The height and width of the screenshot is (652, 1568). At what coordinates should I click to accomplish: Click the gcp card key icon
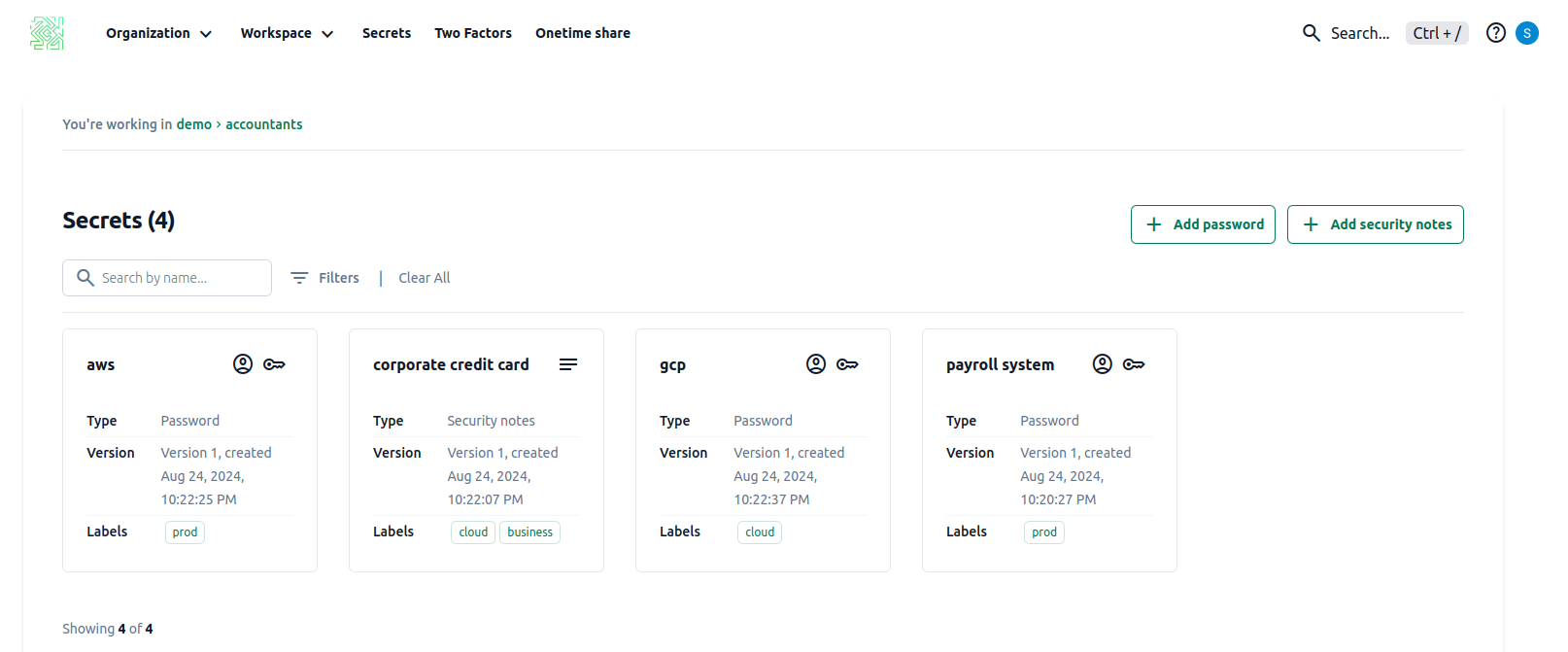(x=847, y=364)
